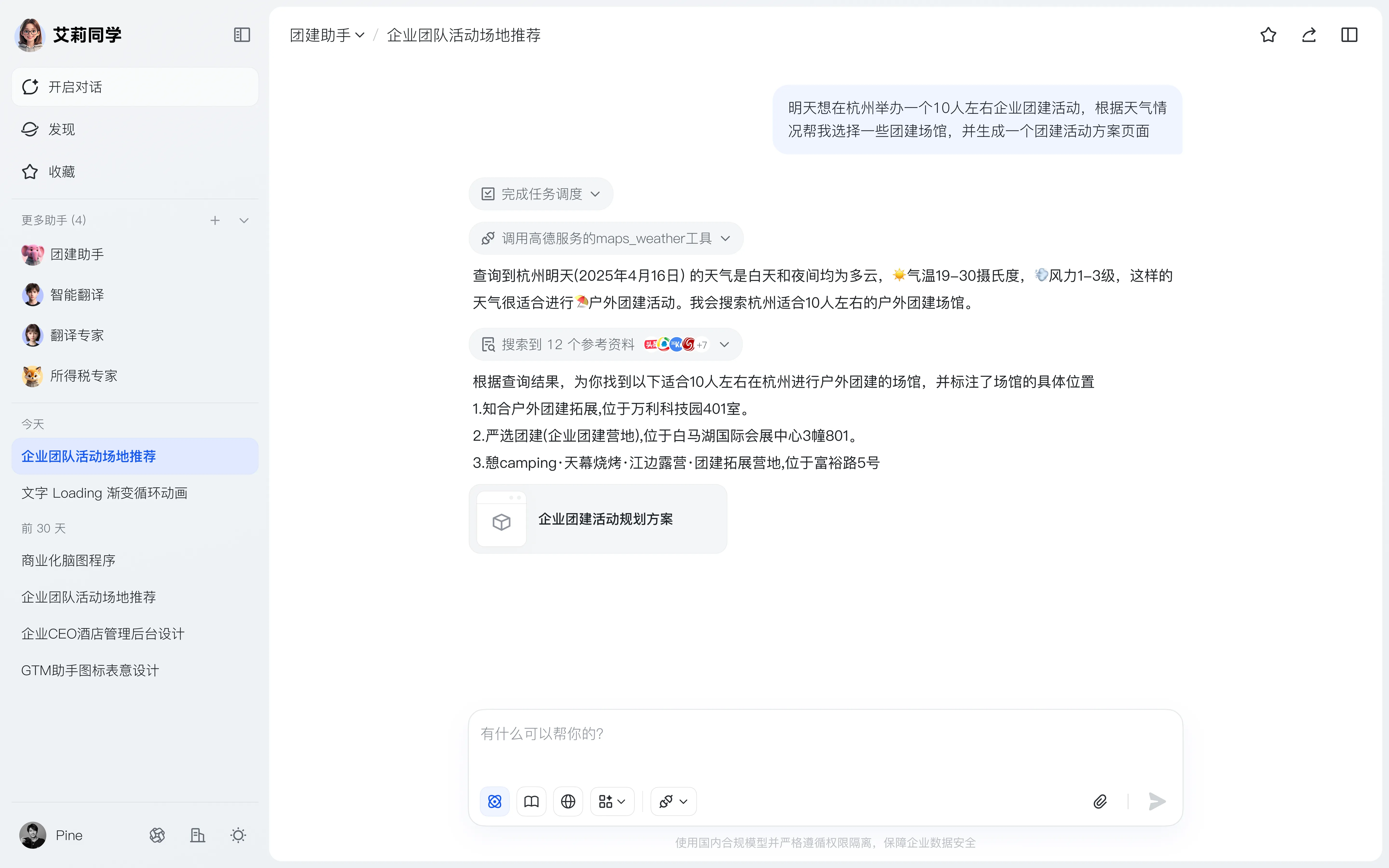Toggle the right side panel icon
This screenshot has height=868, width=1389.
1349,35
